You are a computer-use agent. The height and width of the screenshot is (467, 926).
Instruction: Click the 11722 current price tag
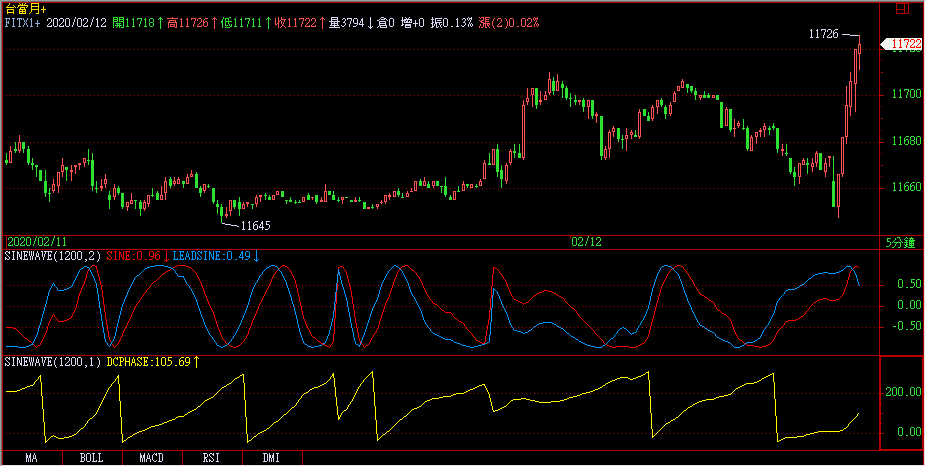tap(902, 44)
